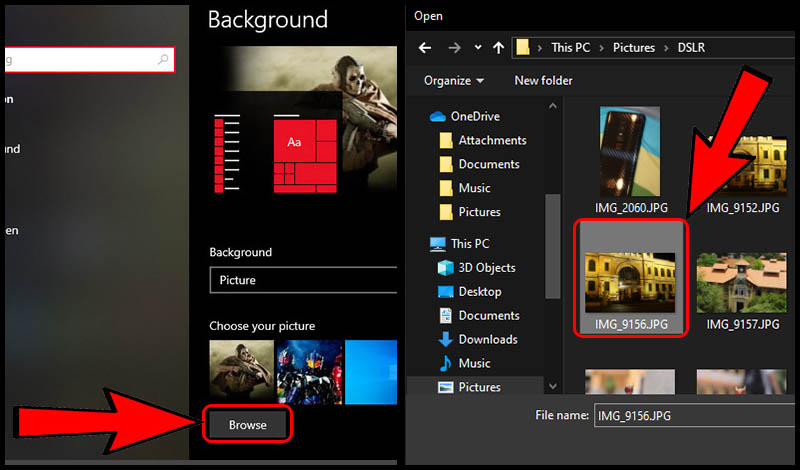Image resolution: width=800 pixels, height=470 pixels.
Task: Click the Attachments folder icon under OneDrive
Action: pyautogui.click(x=446, y=140)
